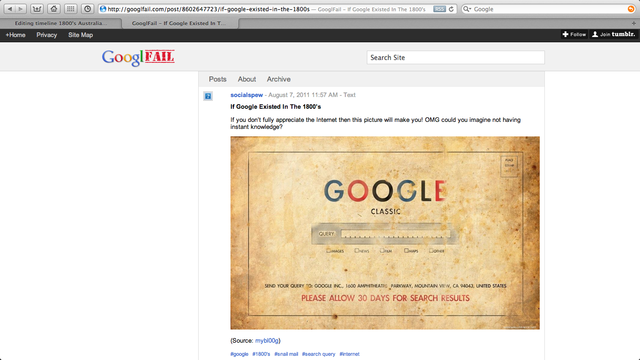Click the Join tumblr button
The width and height of the screenshot is (640, 360).
(x=613, y=35)
